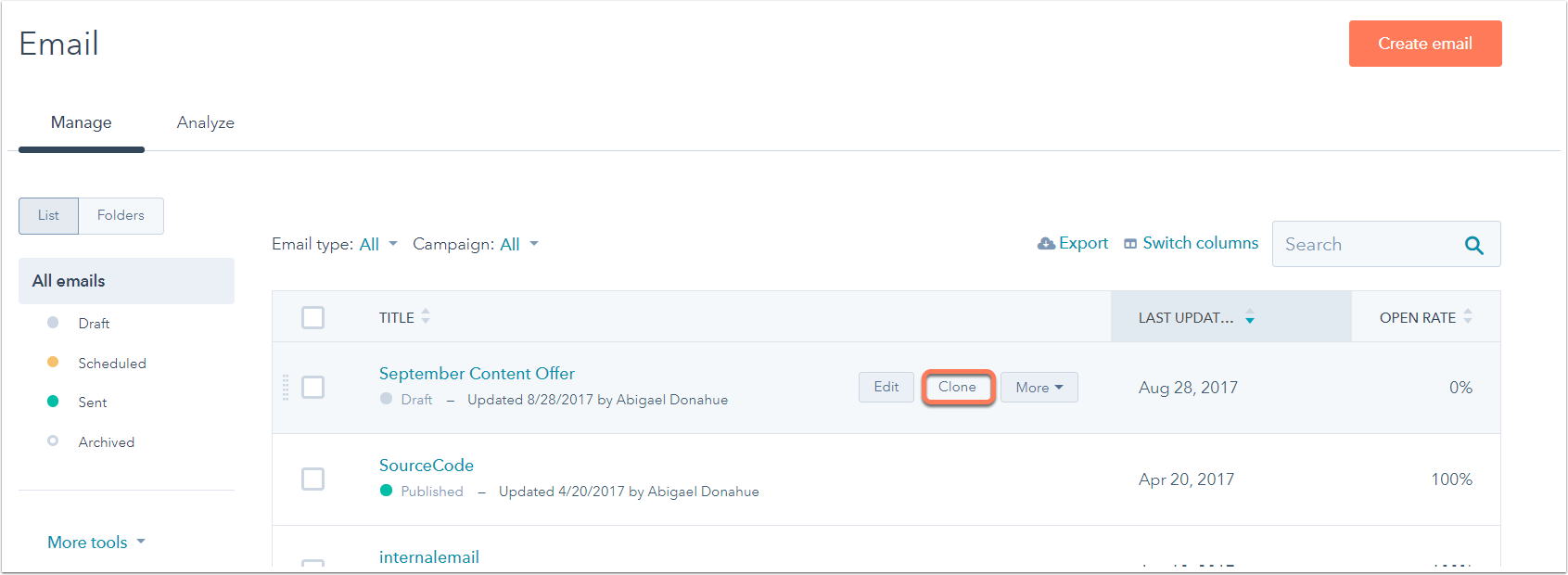The image size is (1568, 575).
Task: Check the September Content Offer row checkbox
Action: 313,387
